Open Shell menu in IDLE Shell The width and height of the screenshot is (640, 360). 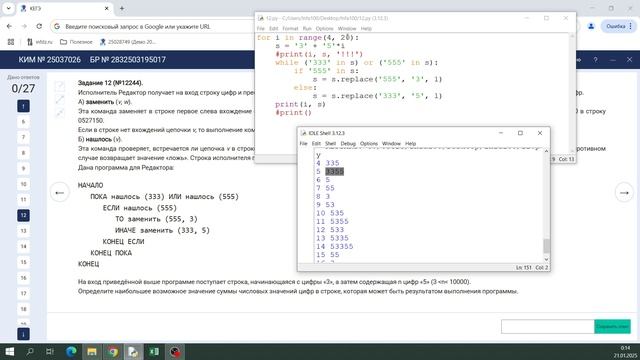pyautogui.click(x=330, y=143)
